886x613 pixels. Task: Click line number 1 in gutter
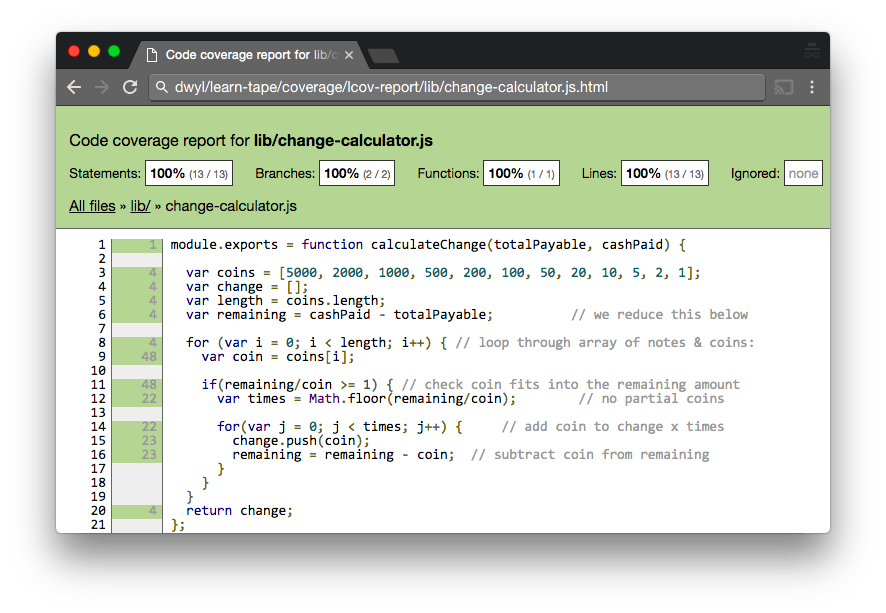pyautogui.click(x=102, y=245)
